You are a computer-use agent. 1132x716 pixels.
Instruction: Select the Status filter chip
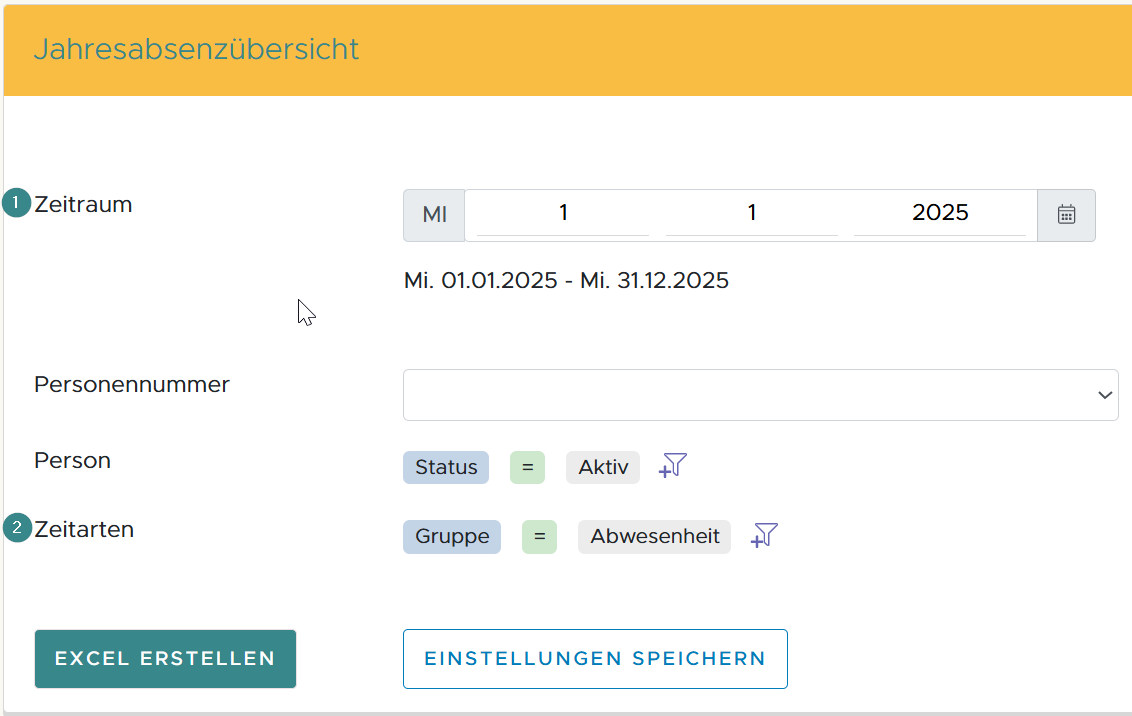click(445, 467)
